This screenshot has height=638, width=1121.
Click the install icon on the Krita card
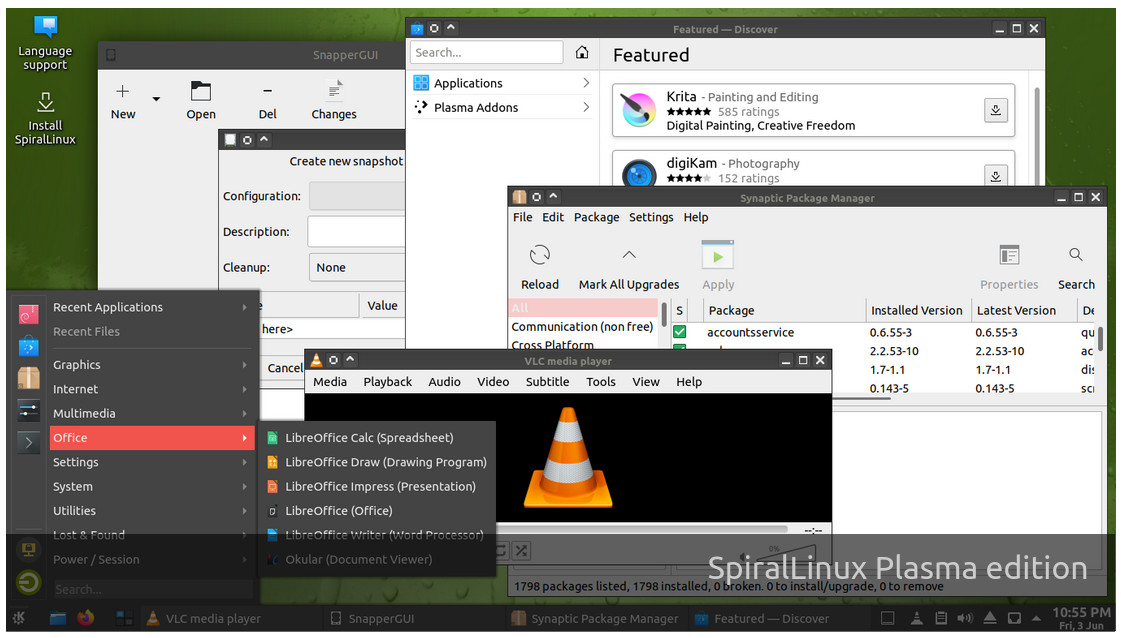click(996, 110)
